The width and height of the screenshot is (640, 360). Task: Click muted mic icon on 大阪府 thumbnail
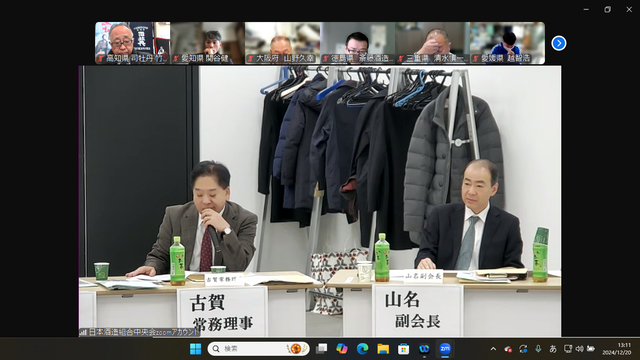coord(251,59)
